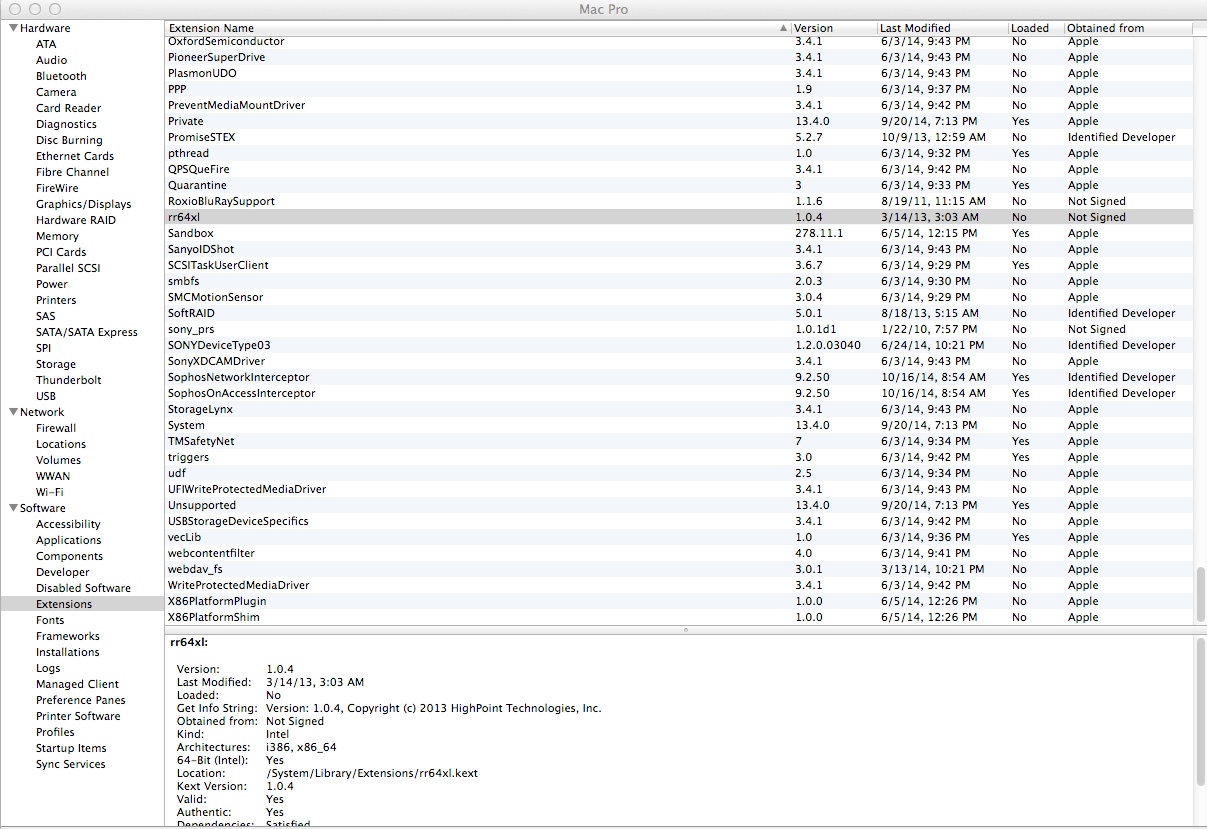Select Installations in the sidebar

point(68,652)
